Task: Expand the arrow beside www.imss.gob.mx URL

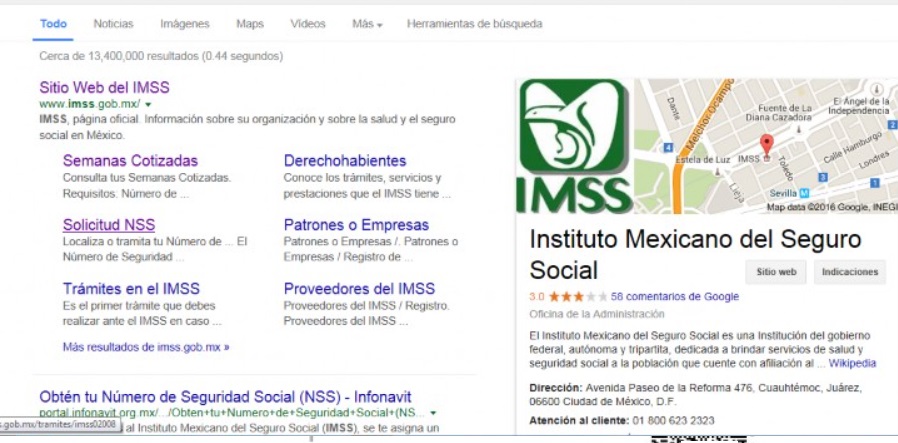Action: 148,104
